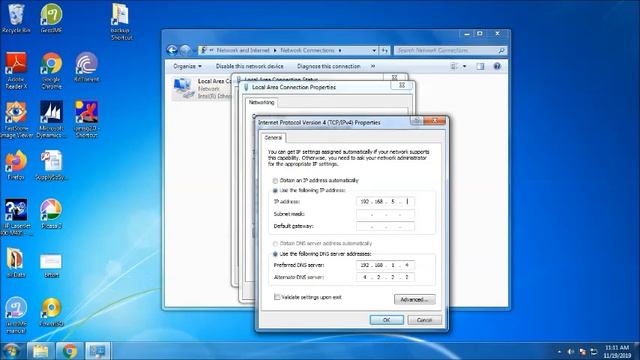This screenshot has width=640, height=360.
Task: Click Cancel in IPv4 Properties dialog
Action: click(424, 320)
